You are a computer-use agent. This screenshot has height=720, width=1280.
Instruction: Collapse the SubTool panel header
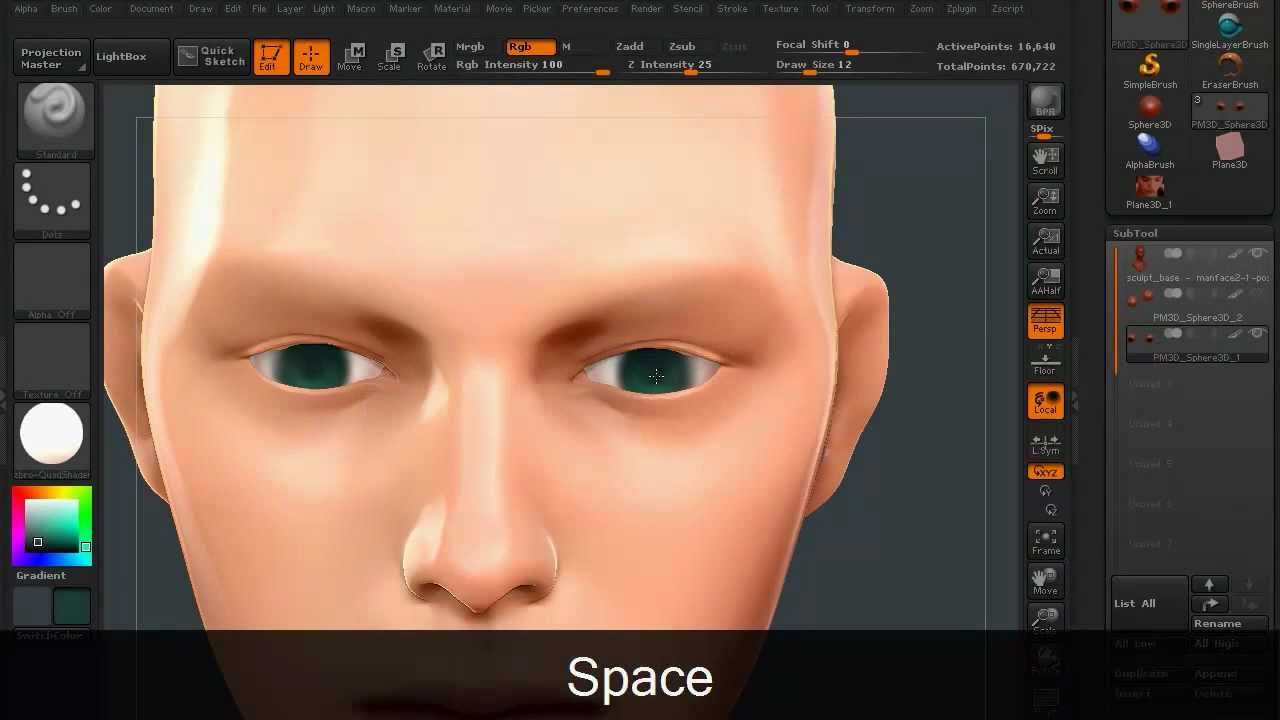point(1135,233)
